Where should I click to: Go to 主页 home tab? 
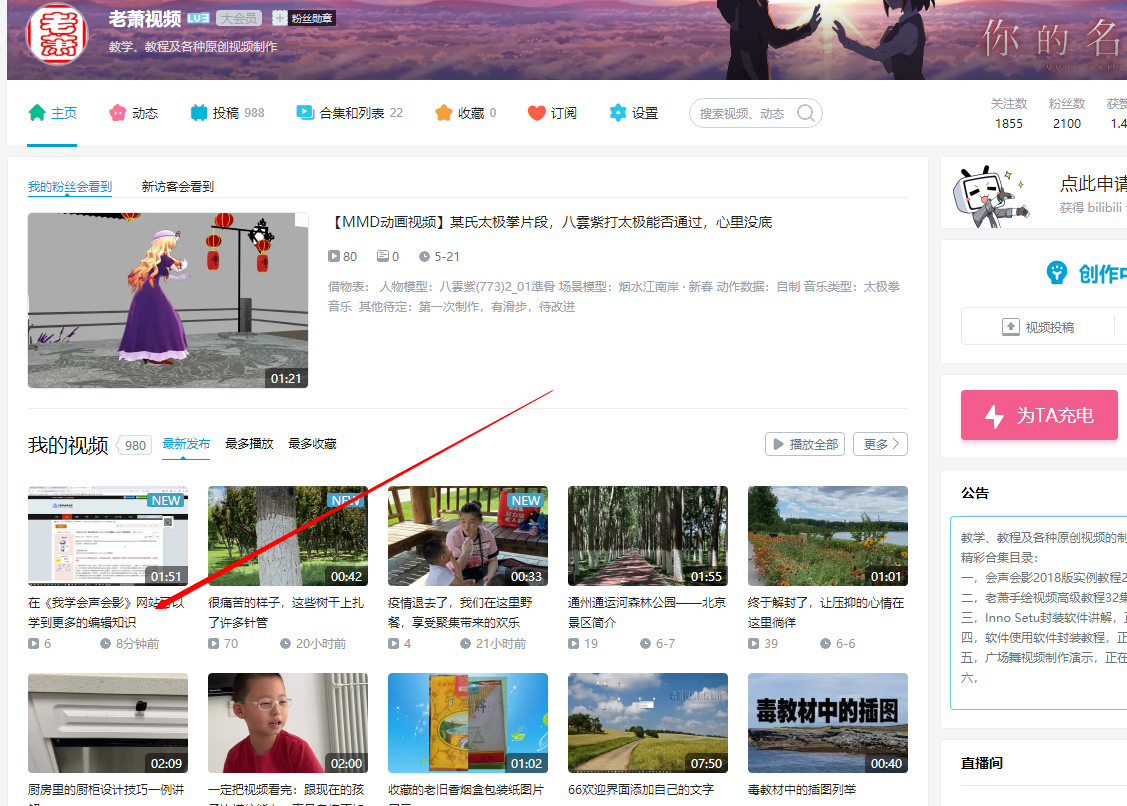click(52, 113)
